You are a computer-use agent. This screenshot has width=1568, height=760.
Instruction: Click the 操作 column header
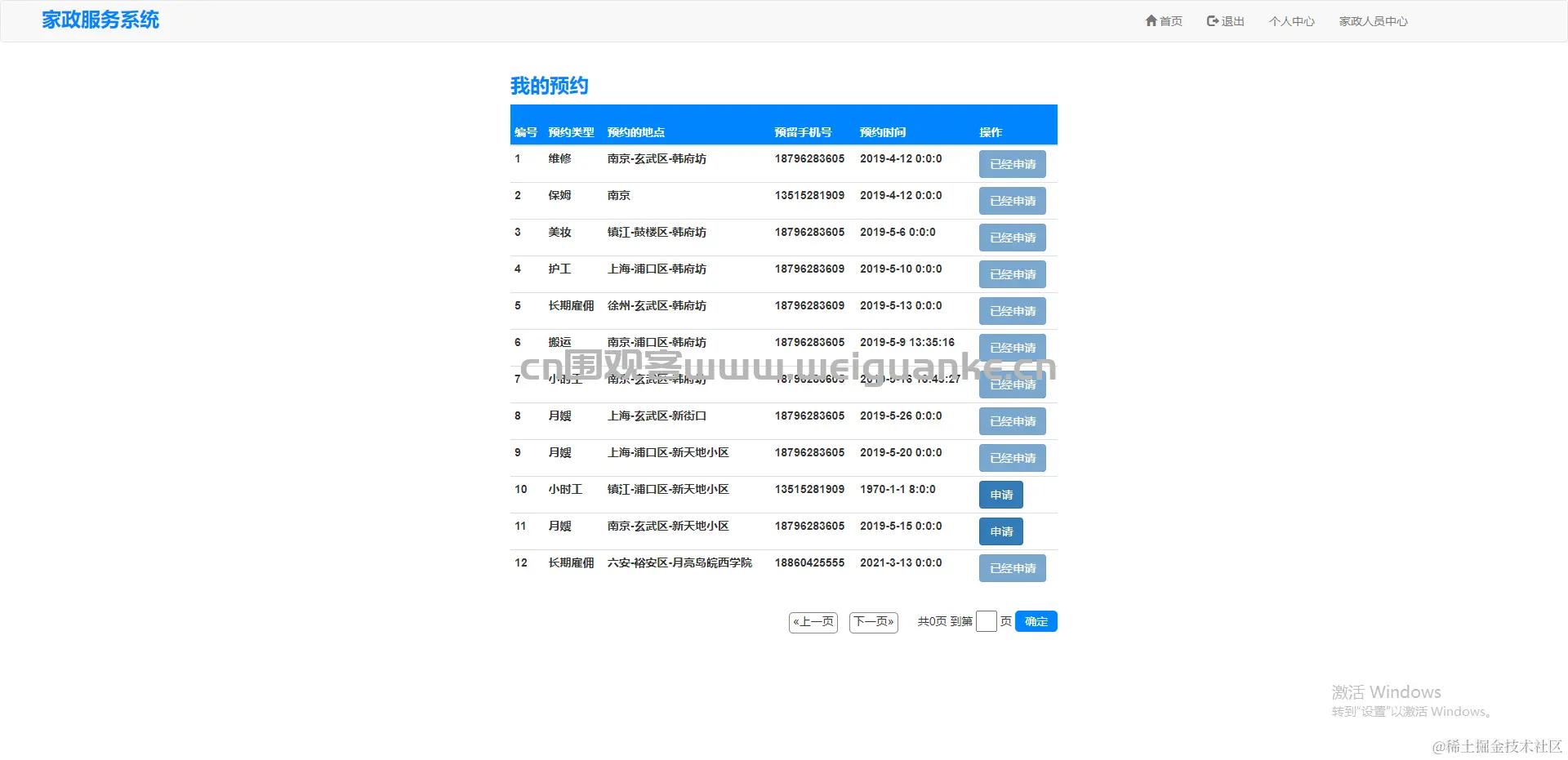(x=991, y=132)
